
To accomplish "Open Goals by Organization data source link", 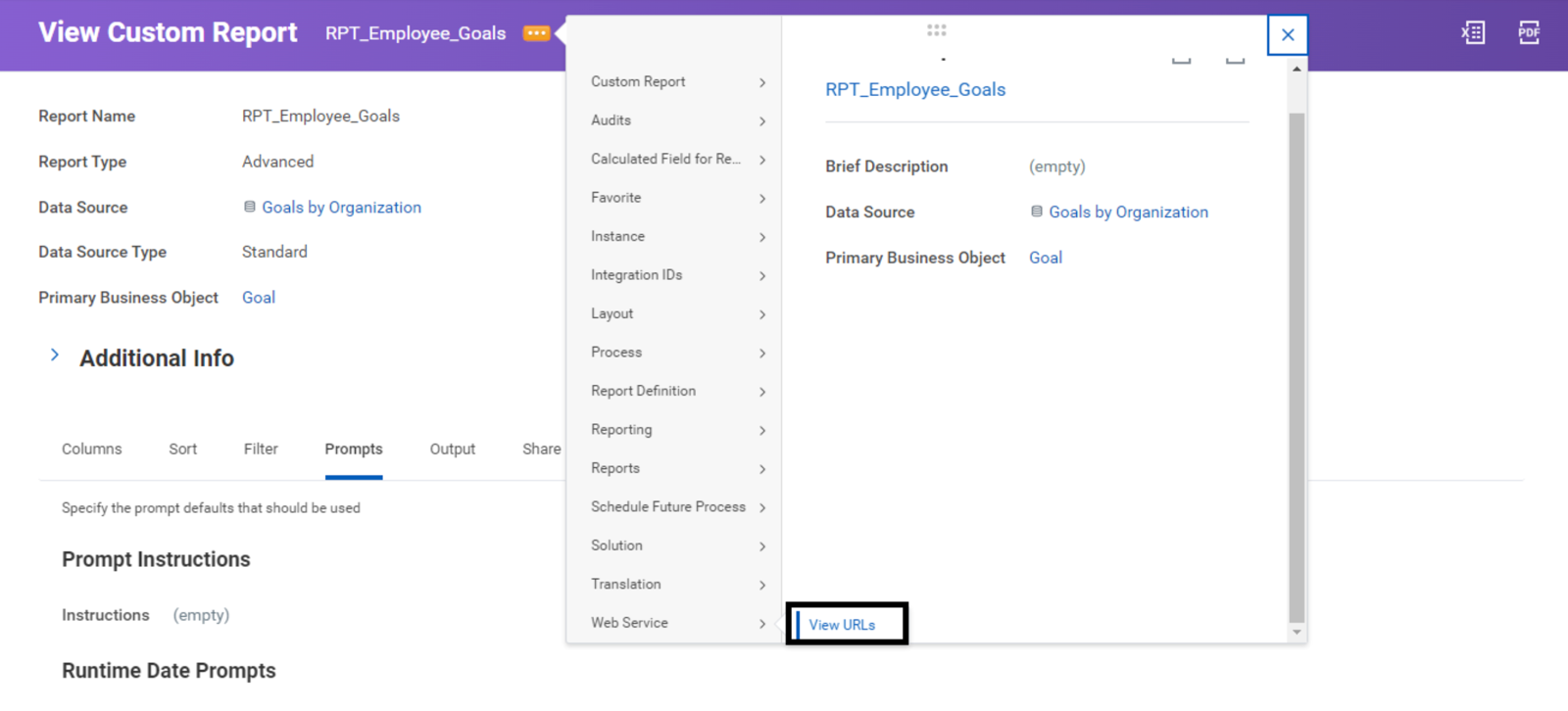I will [341, 208].
